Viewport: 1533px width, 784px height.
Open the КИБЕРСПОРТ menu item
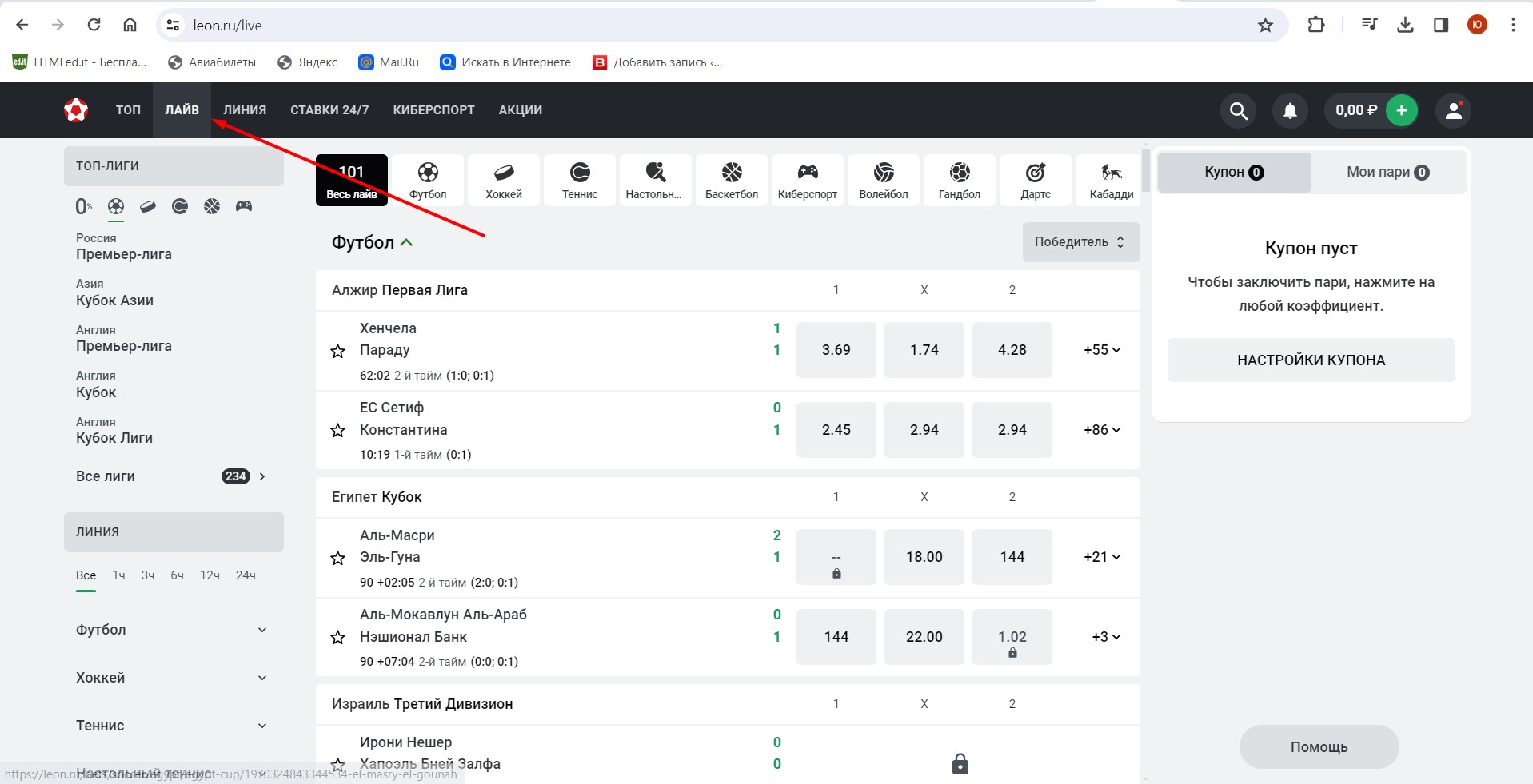[x=433, y=110]
